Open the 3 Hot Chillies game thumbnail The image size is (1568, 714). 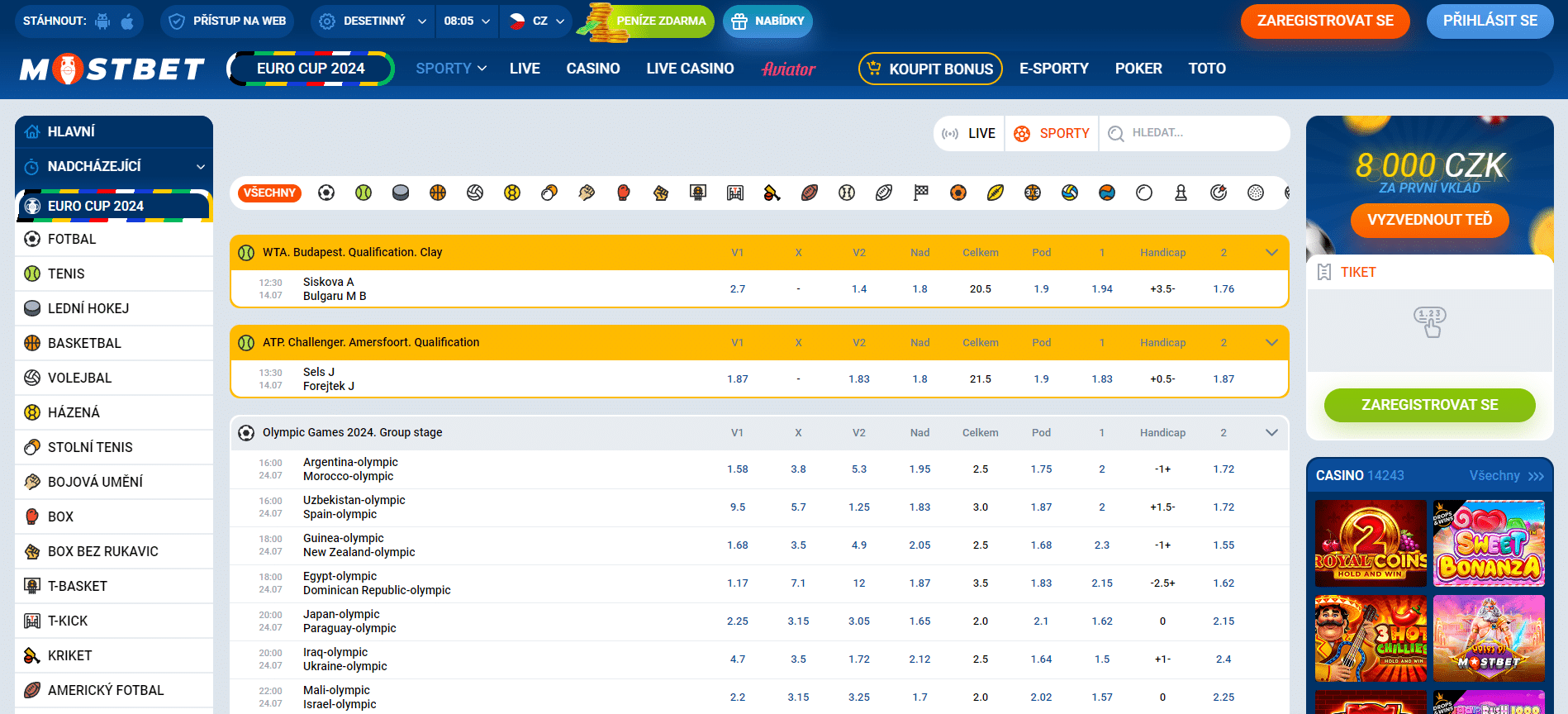pyautogui.click(x=1371, y=638)
